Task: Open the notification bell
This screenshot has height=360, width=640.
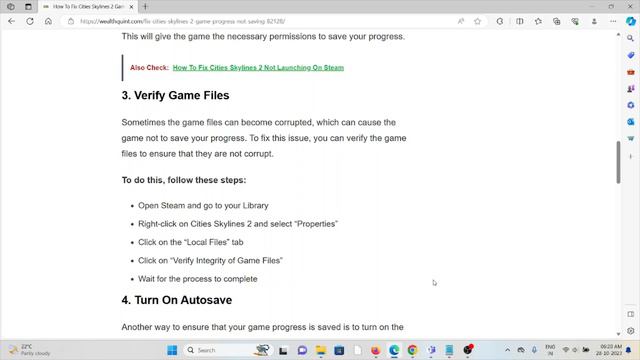Action: [629, 350]
